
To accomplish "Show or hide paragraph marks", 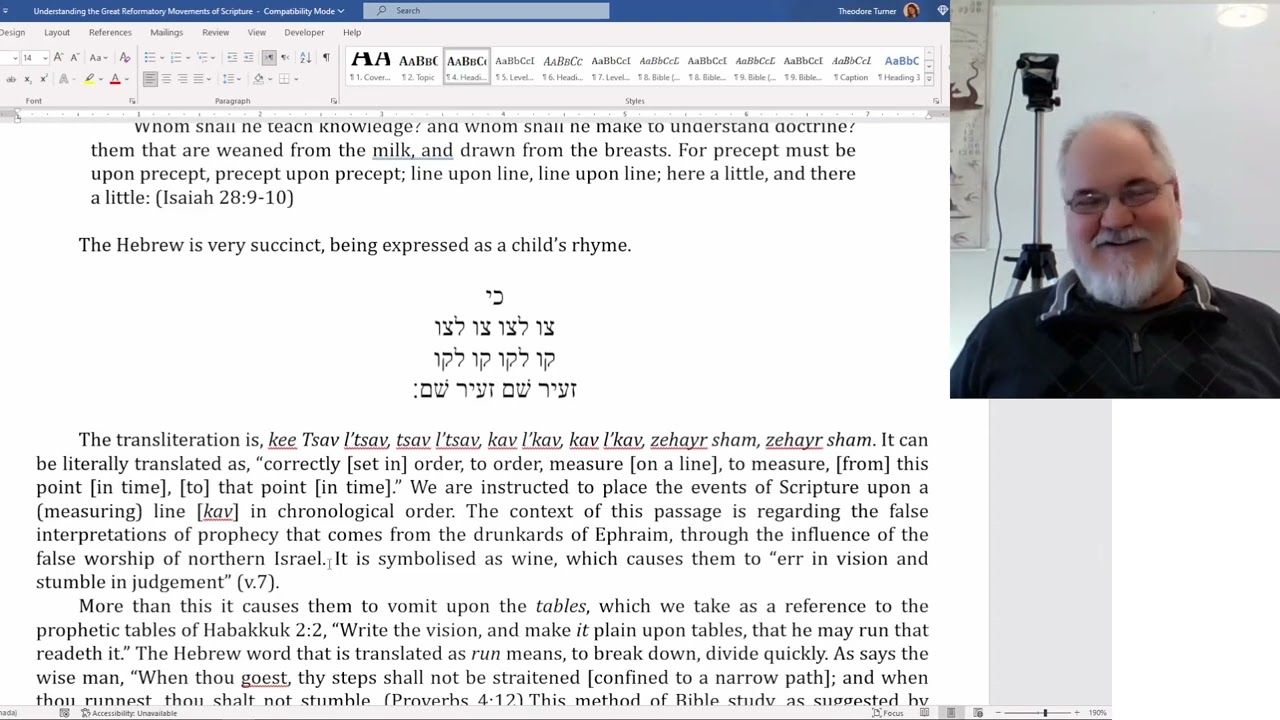I will (x=326, y=57).
